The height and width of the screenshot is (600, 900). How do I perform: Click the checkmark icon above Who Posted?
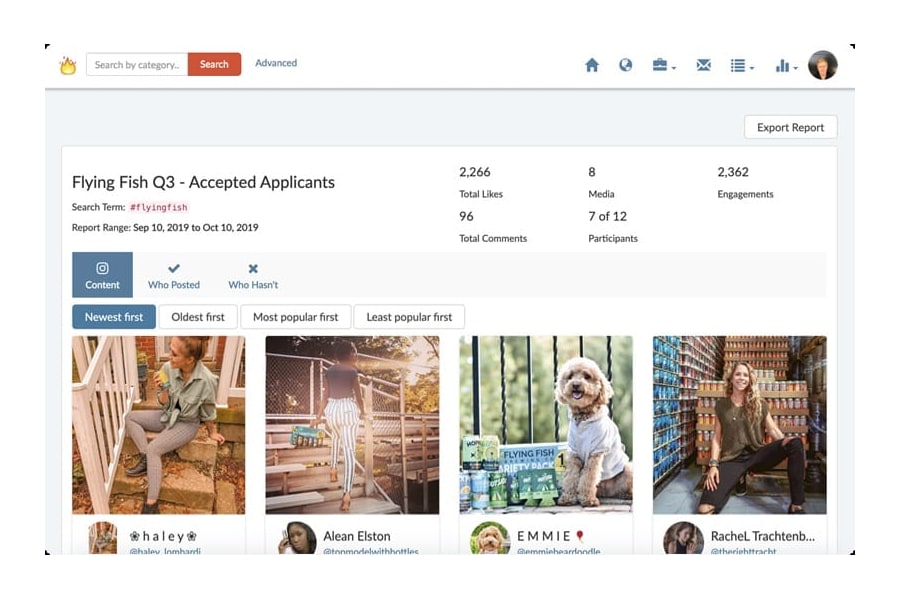(174, 268)
